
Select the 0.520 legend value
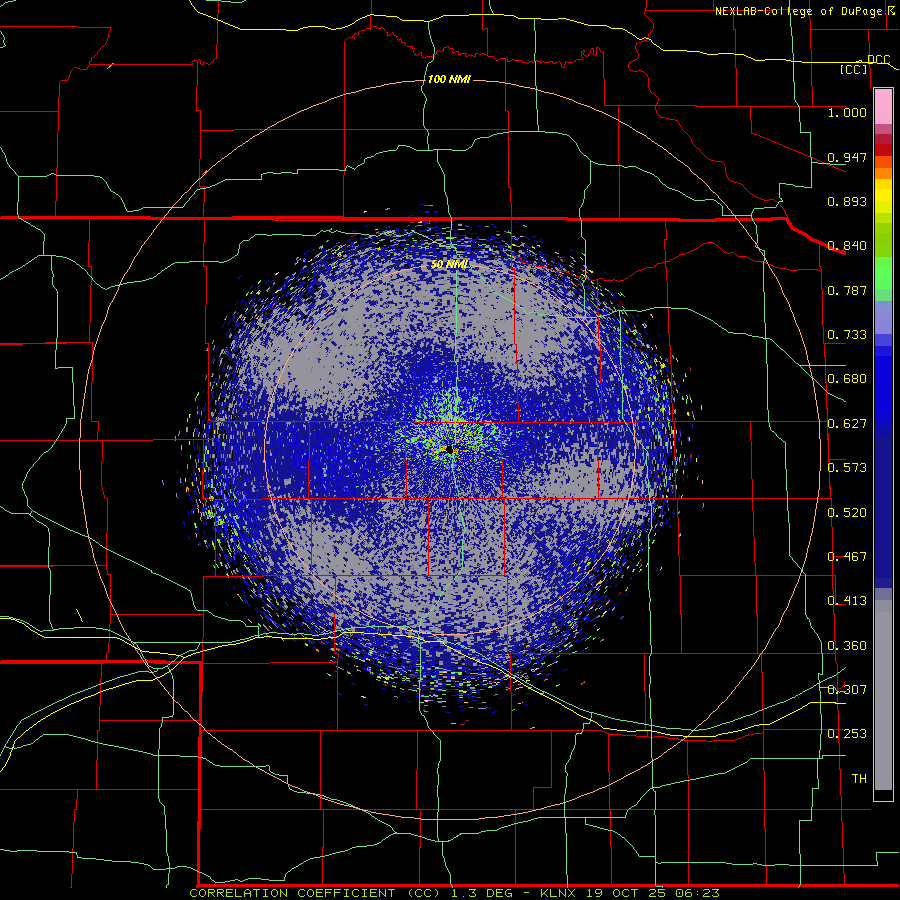coord(847,513)
